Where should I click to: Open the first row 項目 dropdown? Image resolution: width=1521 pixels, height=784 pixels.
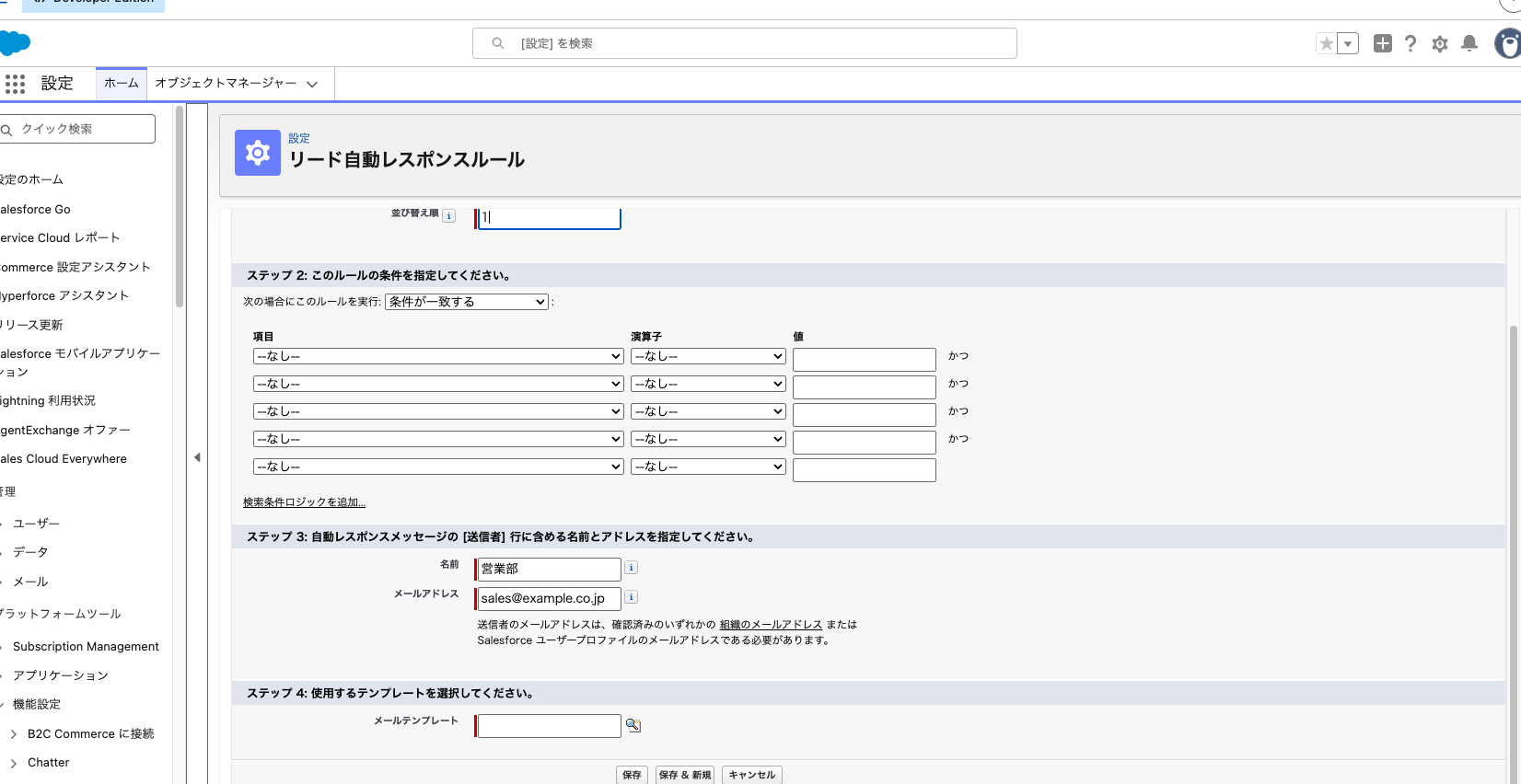coord(438,356)
